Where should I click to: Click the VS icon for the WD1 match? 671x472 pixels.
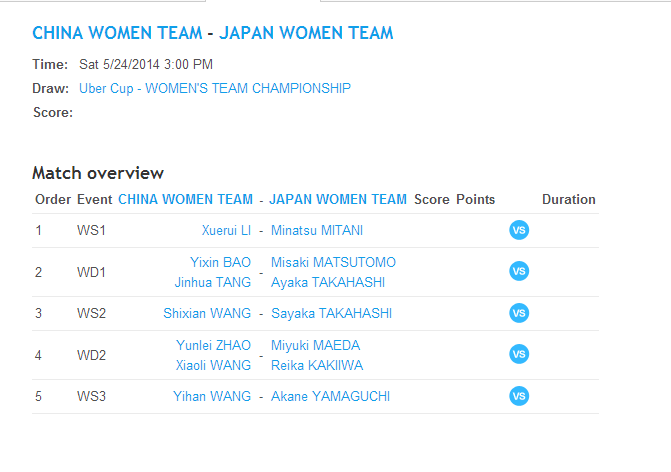point(519,272)
